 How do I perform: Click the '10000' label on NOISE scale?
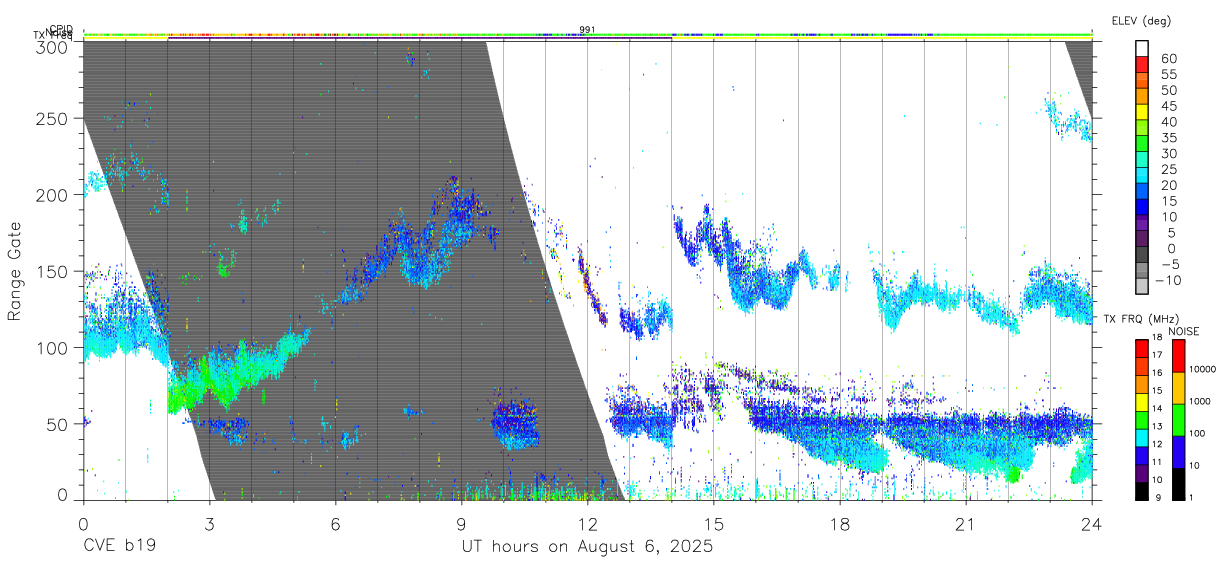(x=1203, y=369)
